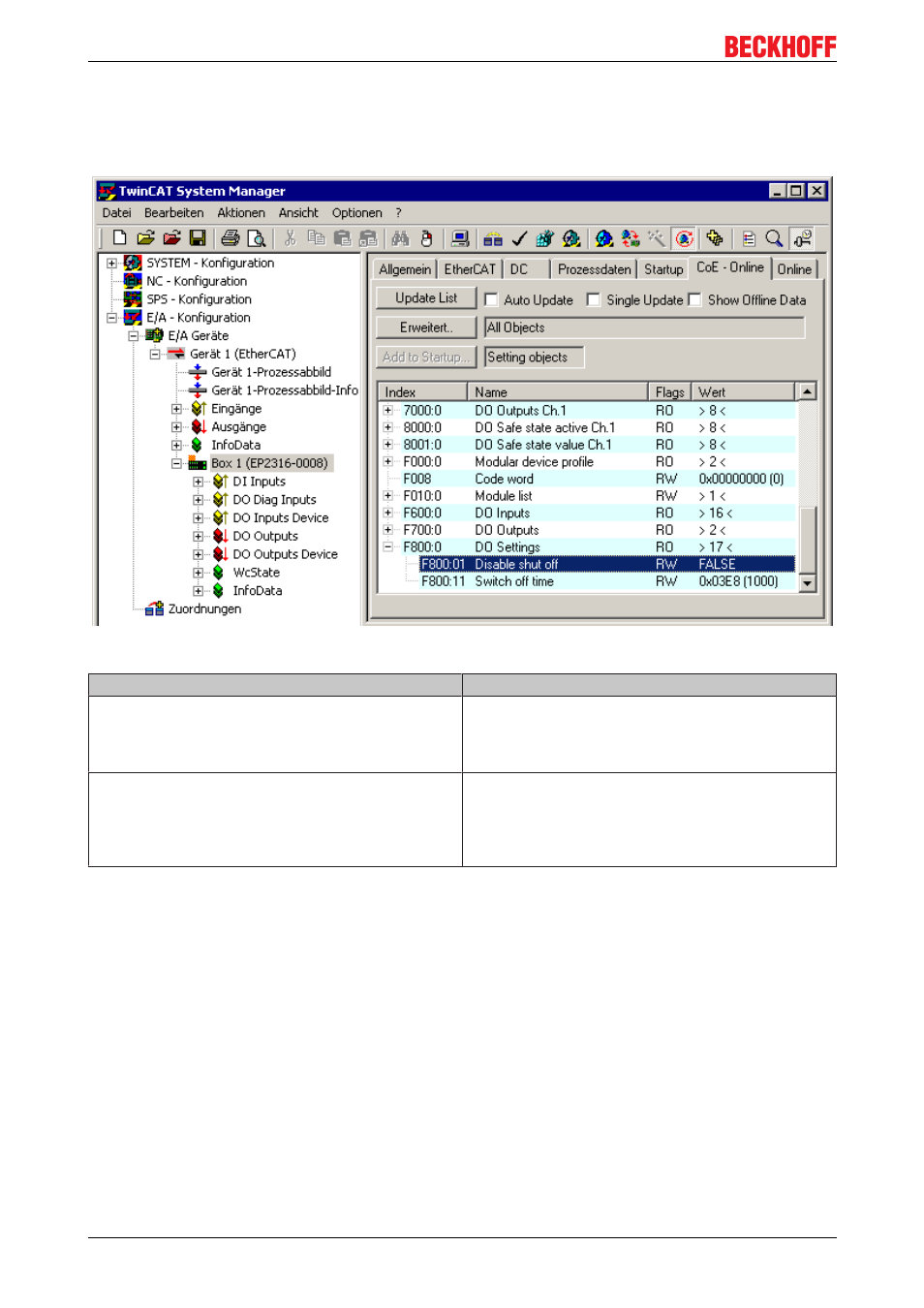Click the rightmost toolbar icon

802,238
